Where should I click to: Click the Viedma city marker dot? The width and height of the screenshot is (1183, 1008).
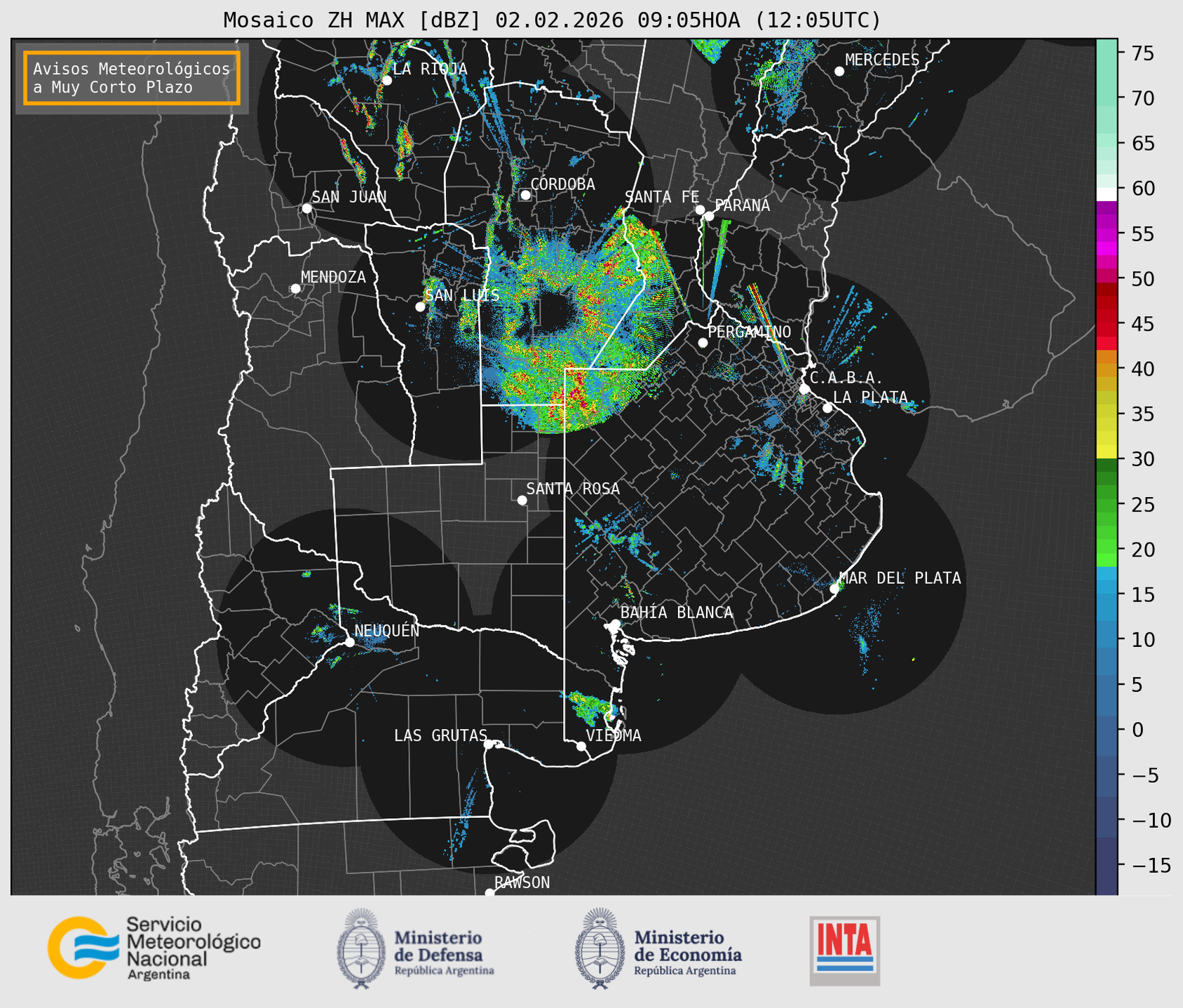click(x=581, y=746)
